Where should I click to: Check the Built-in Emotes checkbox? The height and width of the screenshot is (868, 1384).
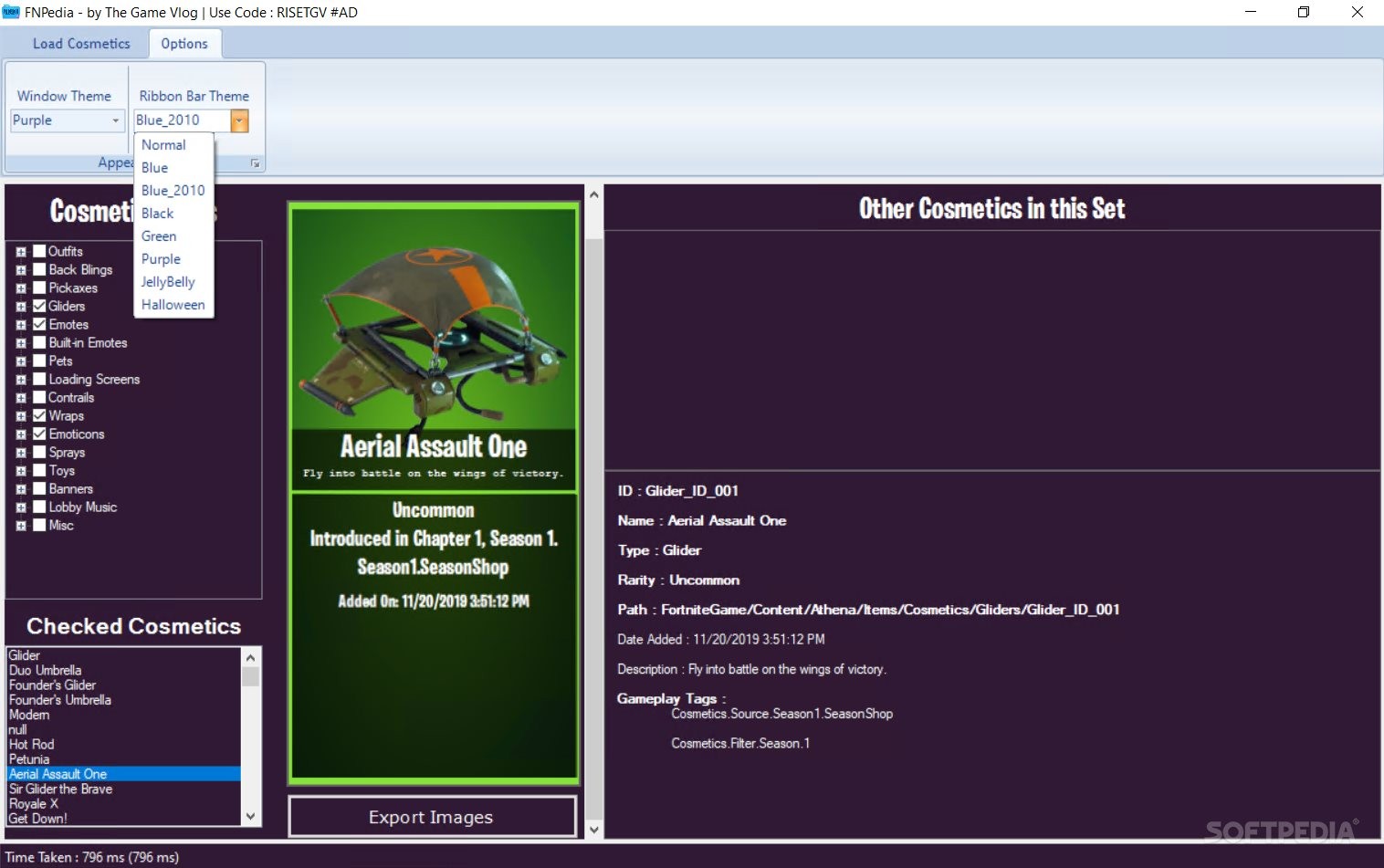pyautogui.click(x=39, y=342)
